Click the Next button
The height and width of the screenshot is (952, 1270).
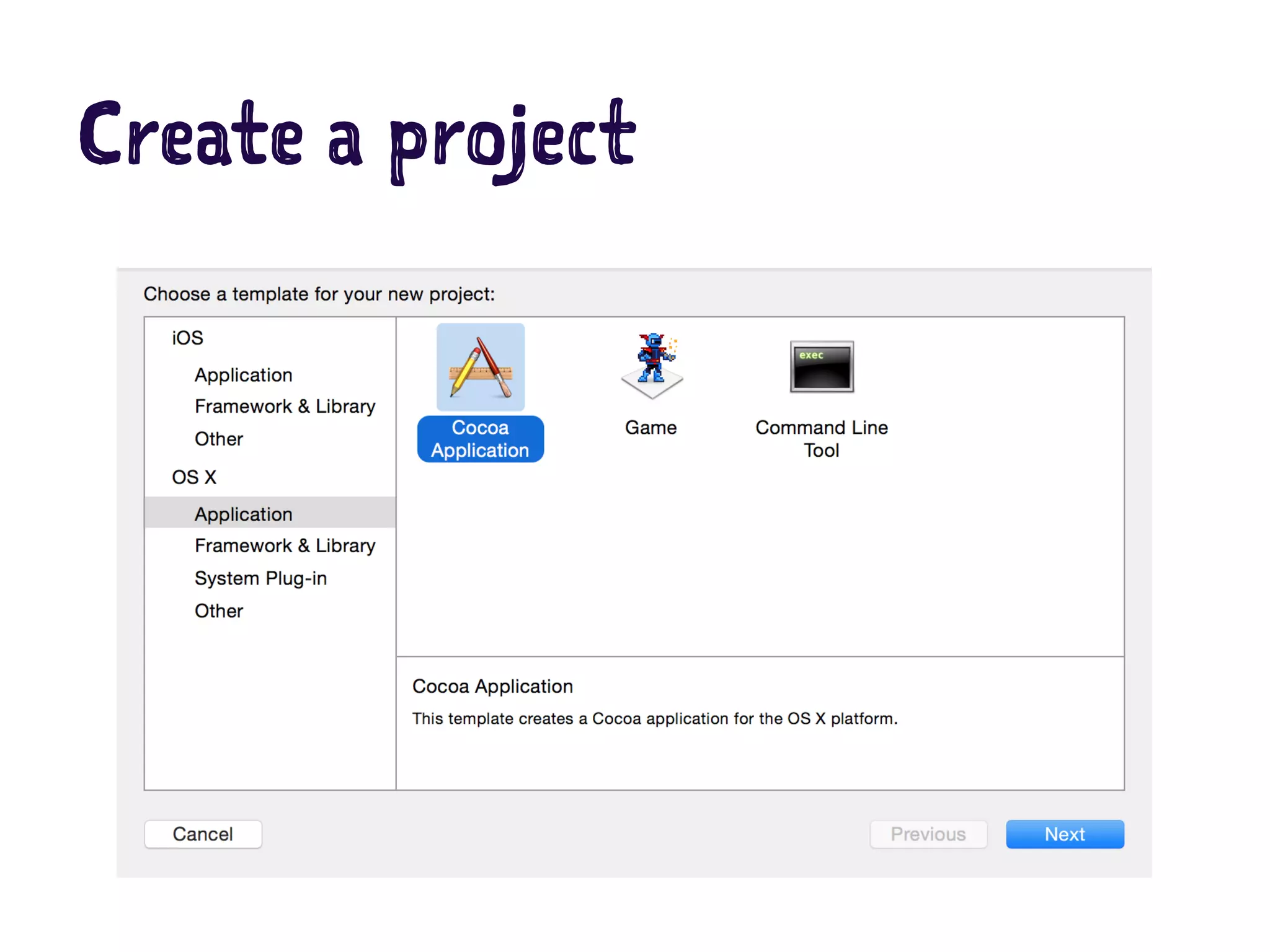[1065, 834]
